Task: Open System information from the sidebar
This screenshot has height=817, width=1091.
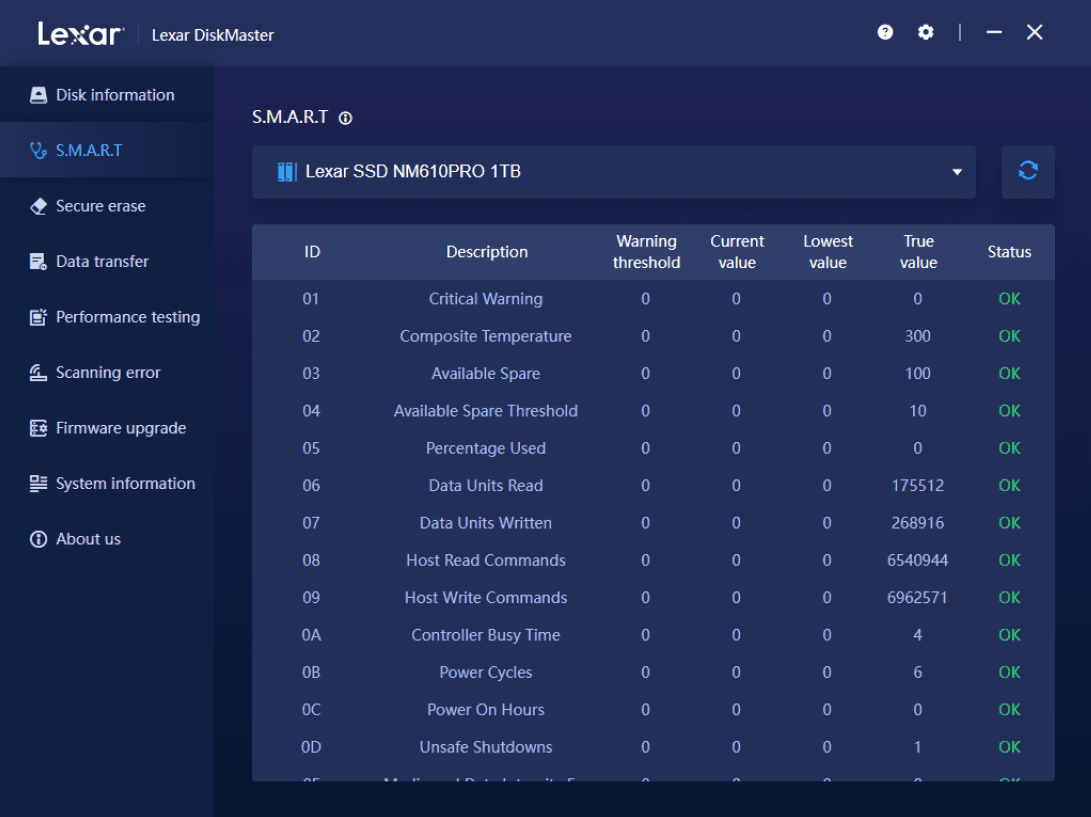Action: tap(106, 484)
